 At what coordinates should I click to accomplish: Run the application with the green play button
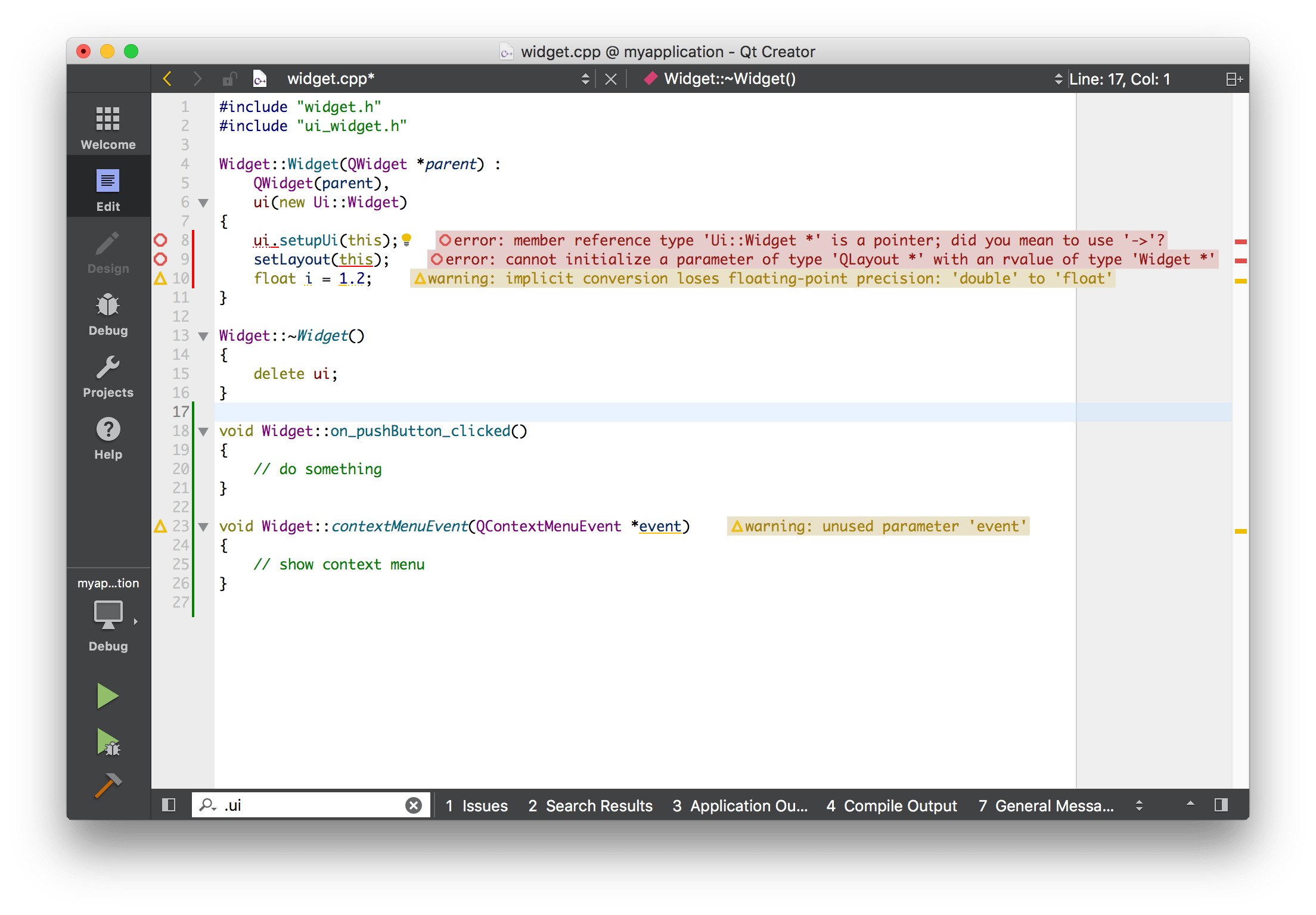point(106,695)
